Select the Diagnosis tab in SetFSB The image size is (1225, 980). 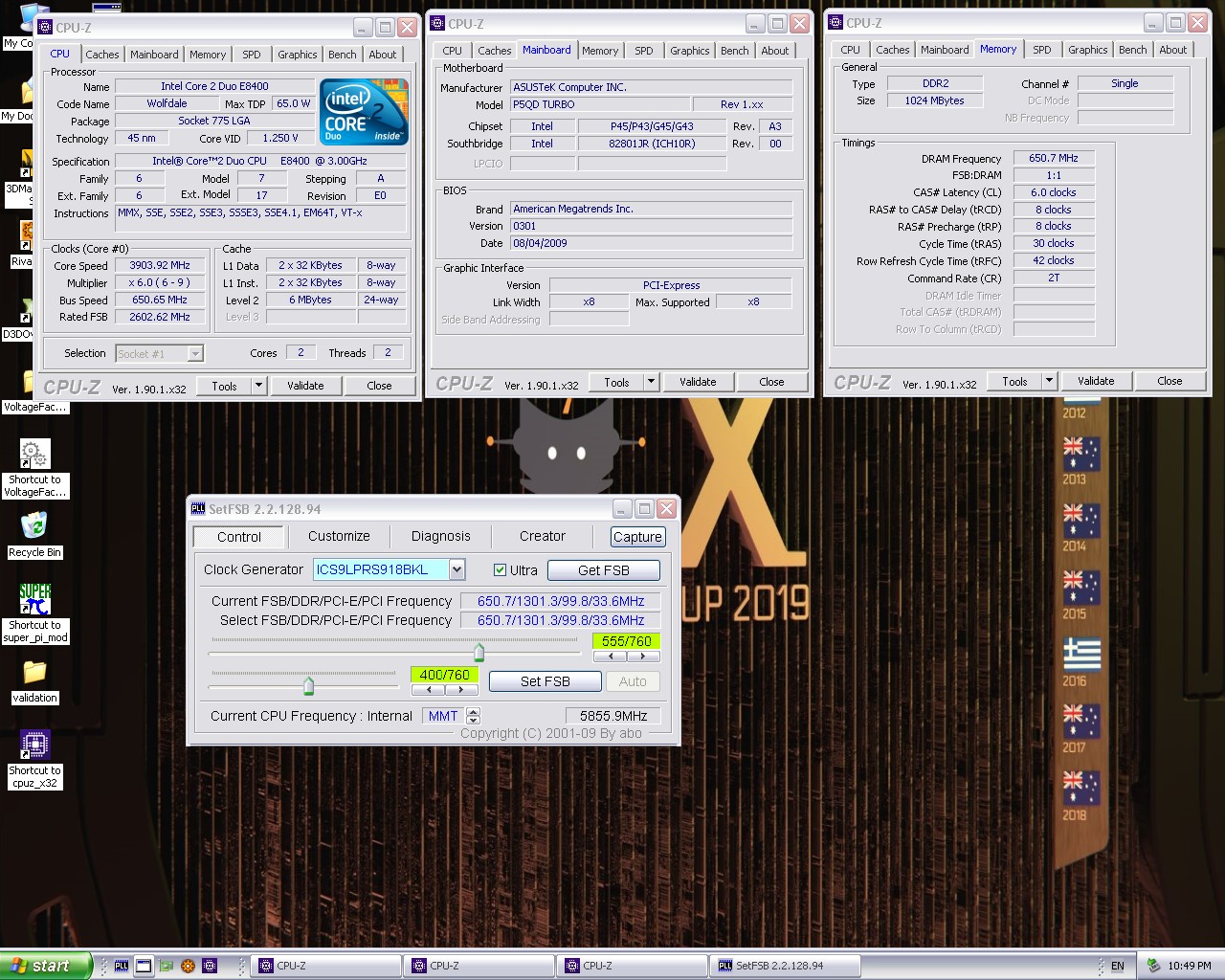click(x=441, y=536)
